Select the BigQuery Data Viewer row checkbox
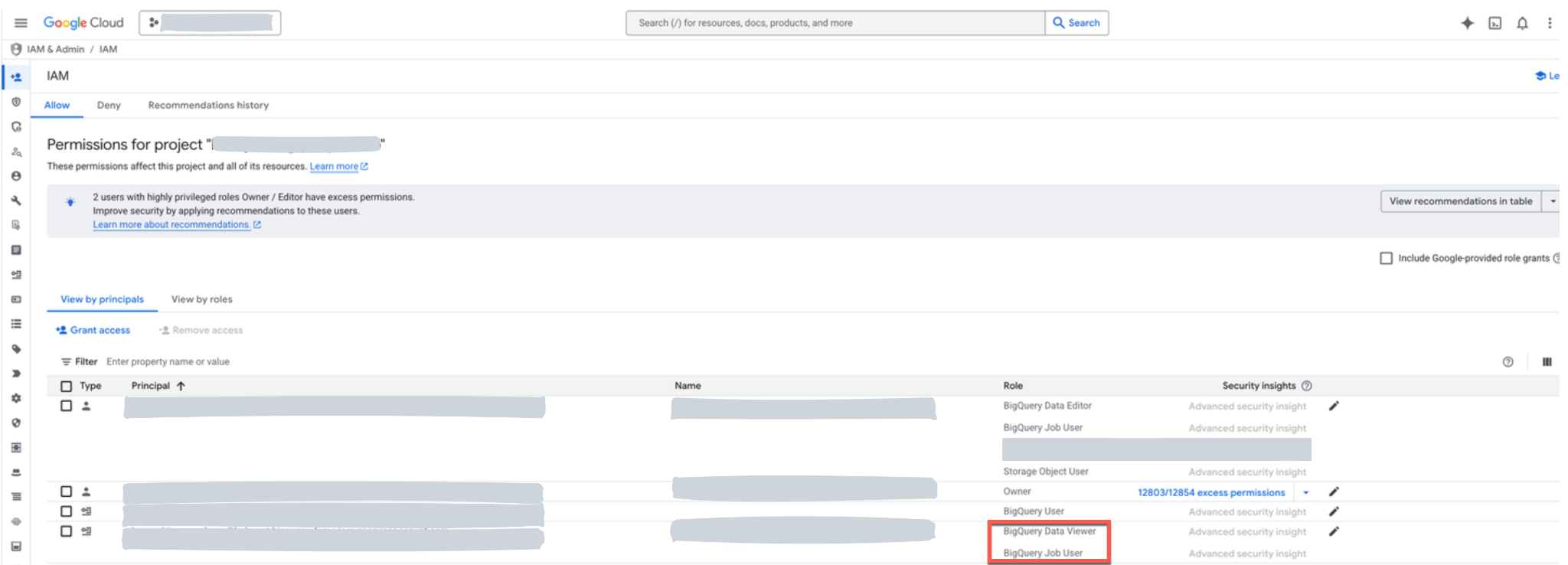Image resolution: width=1568 pixels, height=565 pixels. click(x=67, y=531)
